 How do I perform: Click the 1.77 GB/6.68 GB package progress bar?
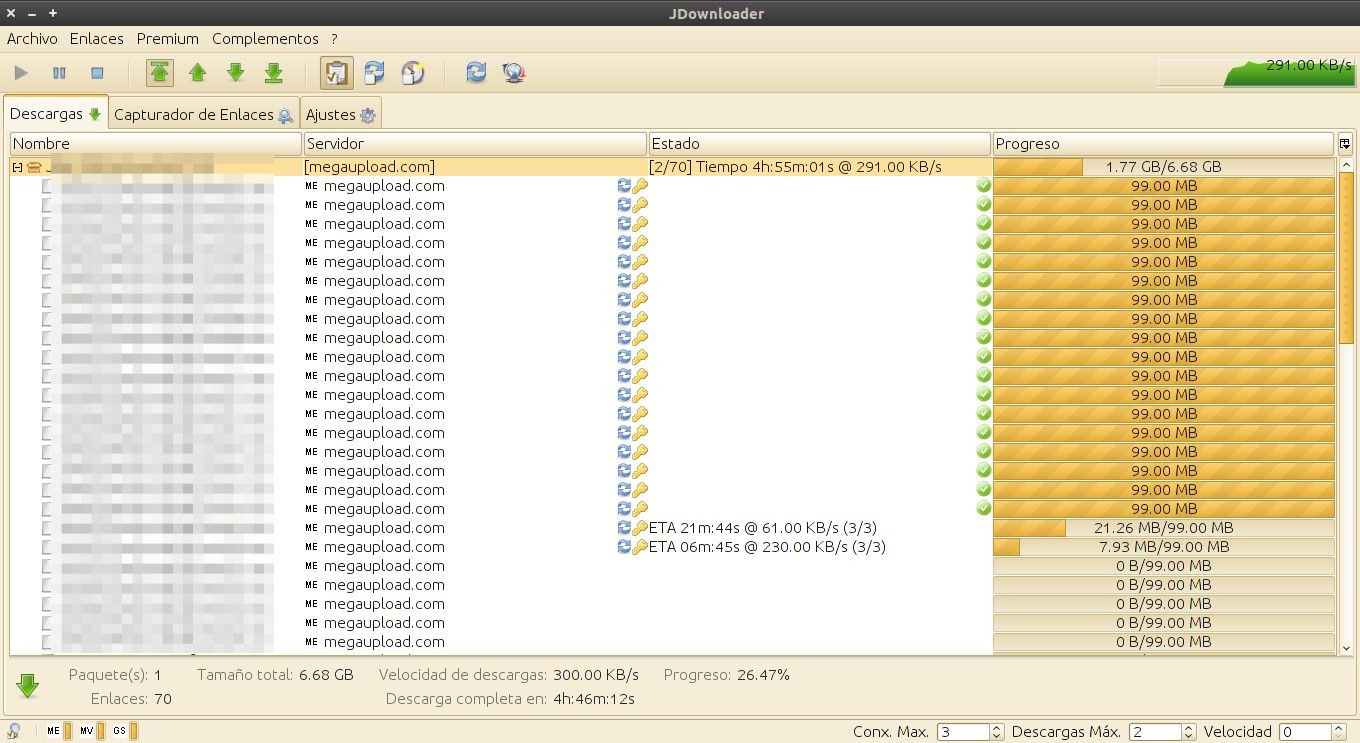pyautogui.click(x=1163, y=167)
